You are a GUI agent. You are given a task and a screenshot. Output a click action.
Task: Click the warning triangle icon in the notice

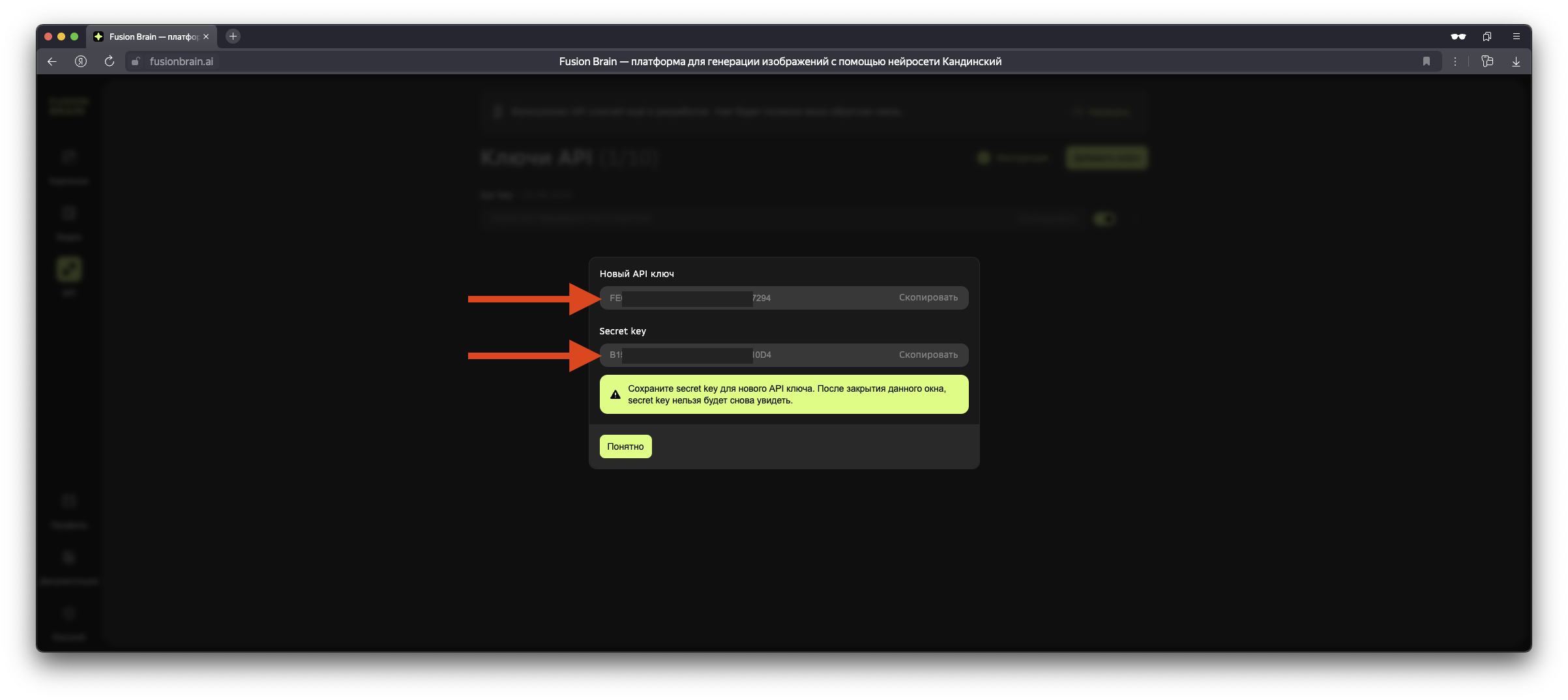[x=615, y=394]
